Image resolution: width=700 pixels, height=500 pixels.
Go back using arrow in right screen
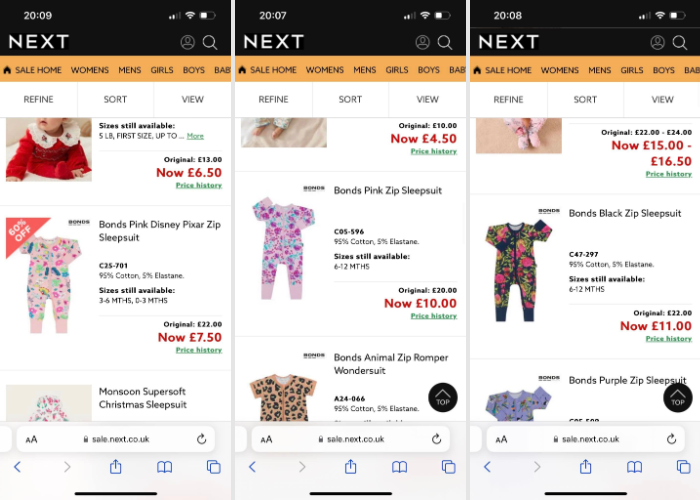point(488,467)
